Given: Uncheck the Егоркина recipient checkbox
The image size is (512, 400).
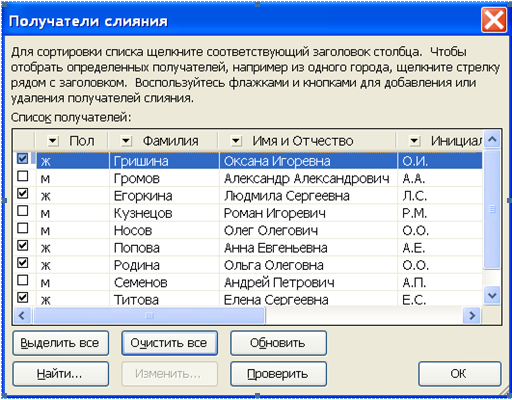Looking at the screenshot, I should click(22, 193).
